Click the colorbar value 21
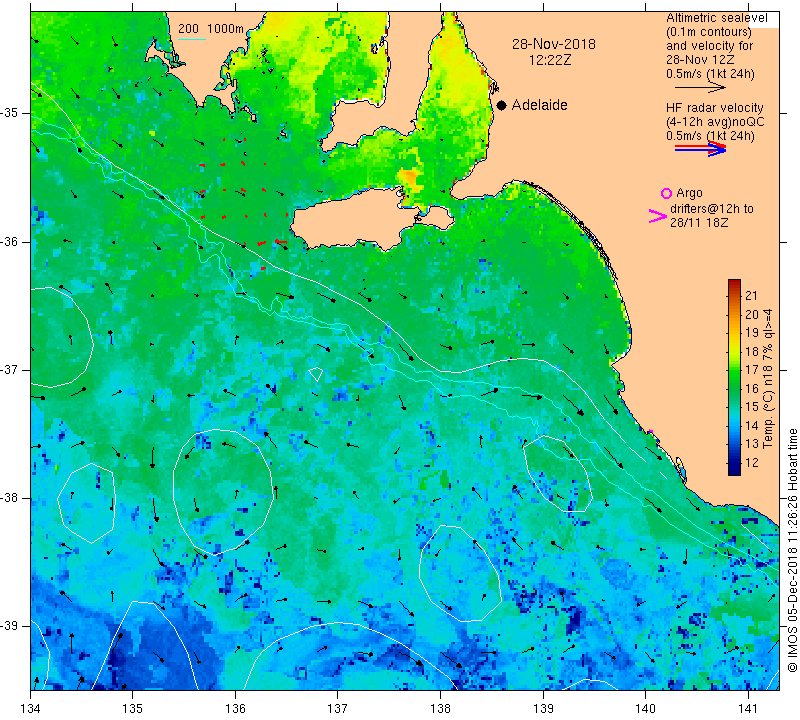The width and height of the screenshot is (800, 720). (752, 295)
